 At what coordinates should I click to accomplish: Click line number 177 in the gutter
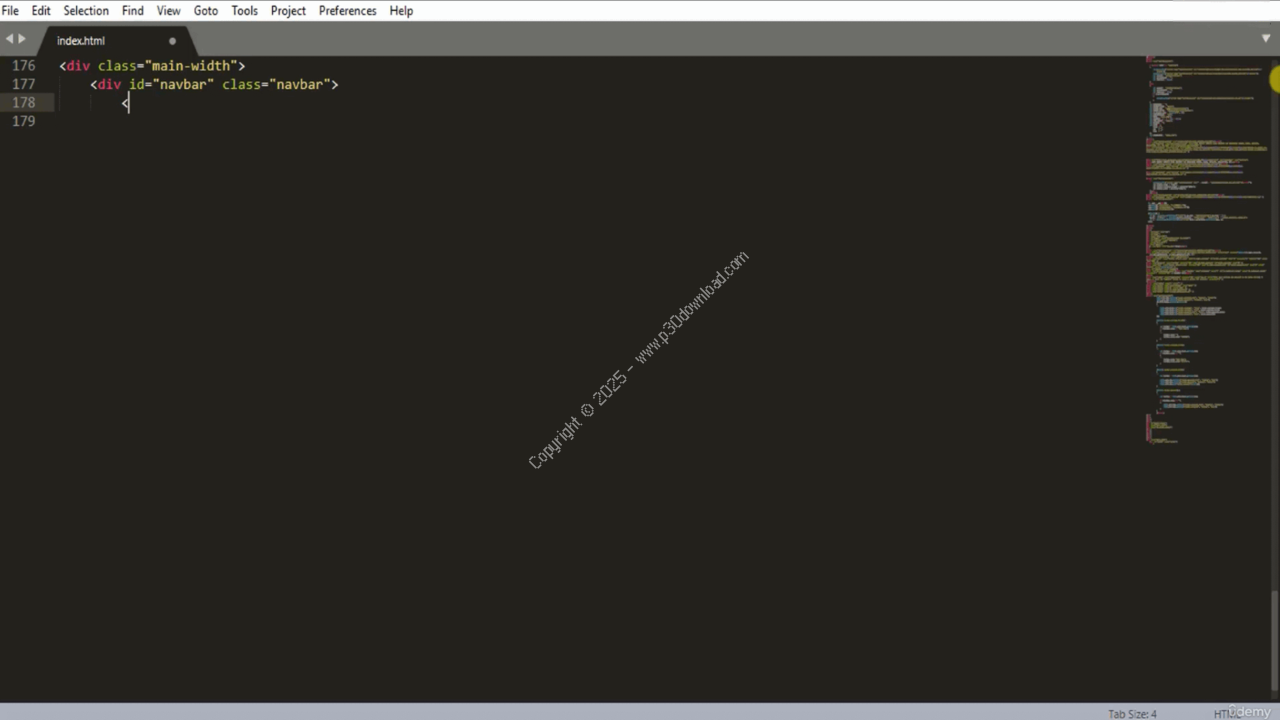23,84
